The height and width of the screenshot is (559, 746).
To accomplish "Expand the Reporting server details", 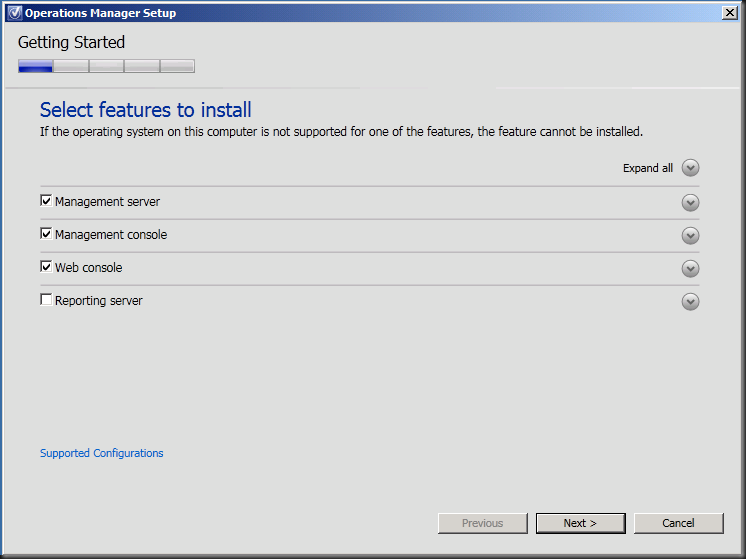I will [x=690, y=301].
